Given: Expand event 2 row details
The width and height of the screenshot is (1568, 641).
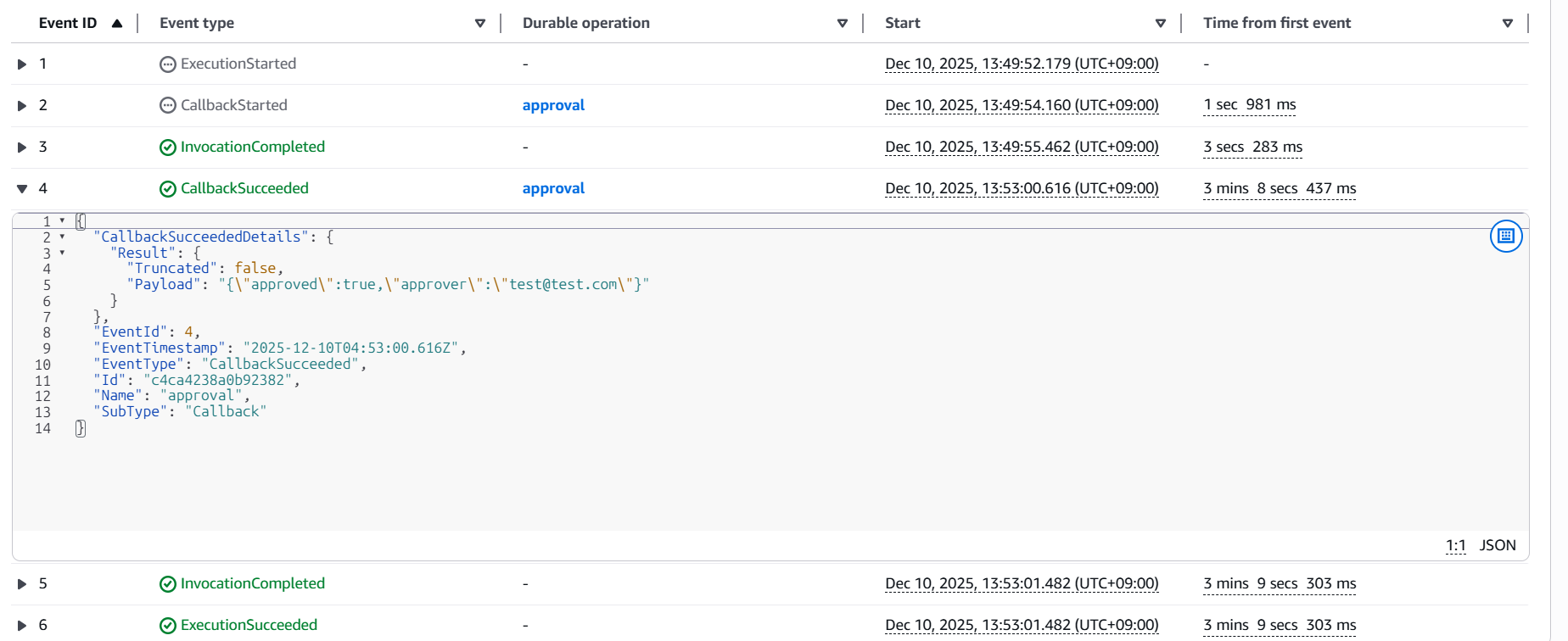Looking at the screenshot, I should [22, 106].
